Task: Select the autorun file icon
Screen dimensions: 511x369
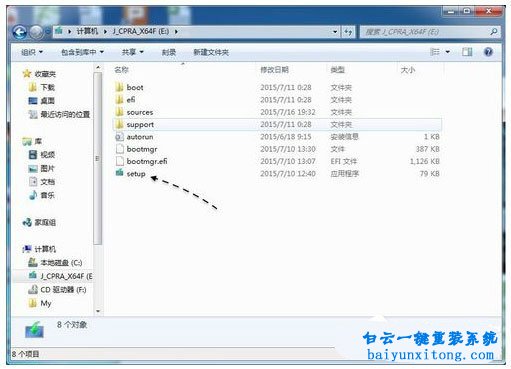Action: [119, 137]
